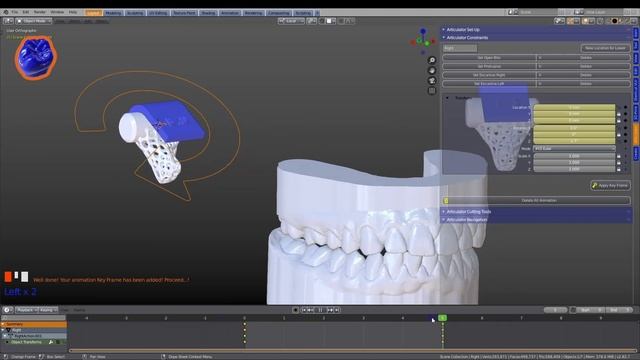Toggle the lock icon beside Scale Z
Image resolution: width=640 pixels, height=360 pixels.
coord(619,169)
